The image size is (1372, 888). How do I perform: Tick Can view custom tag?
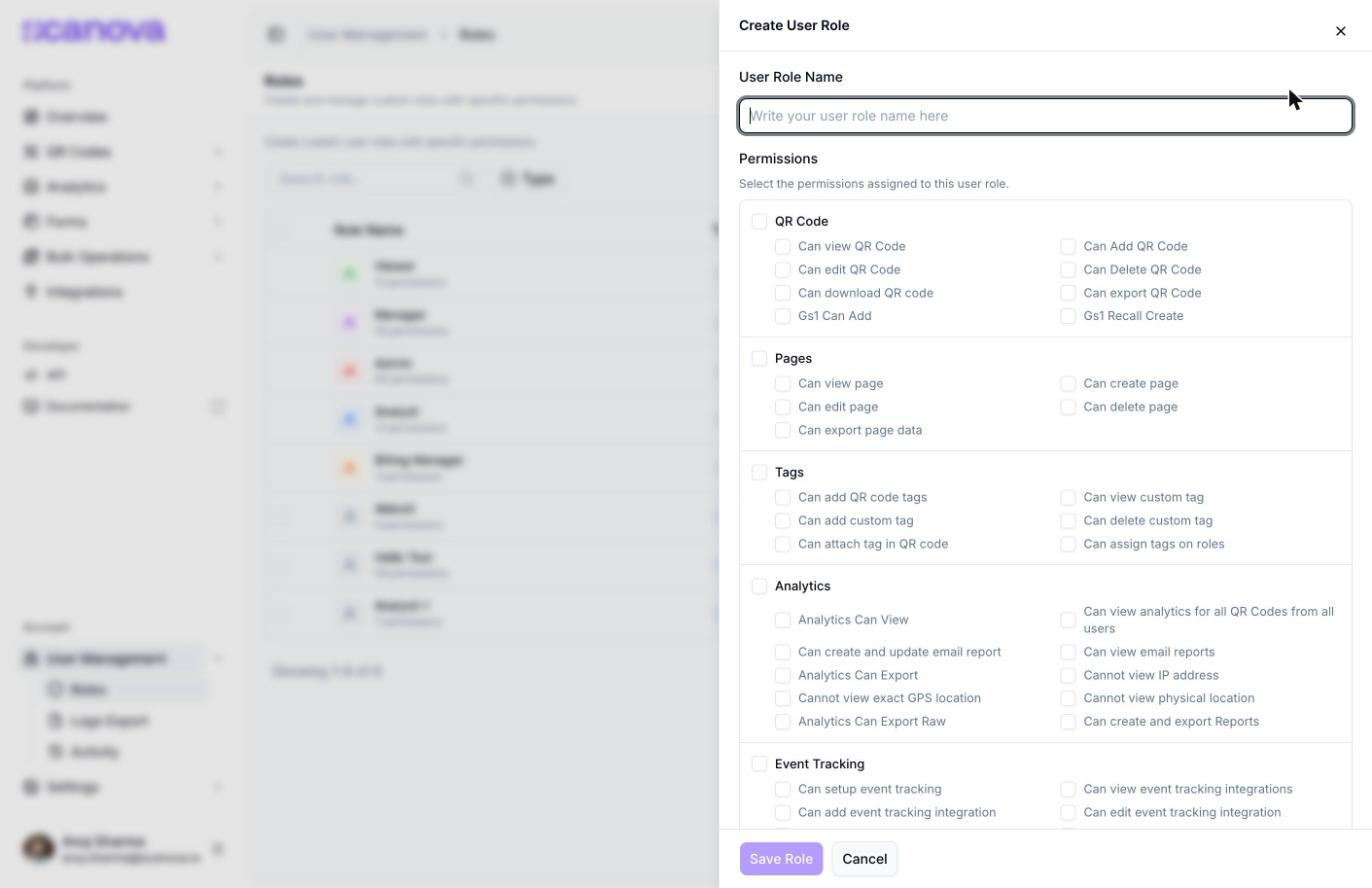tap(1068, 497)
